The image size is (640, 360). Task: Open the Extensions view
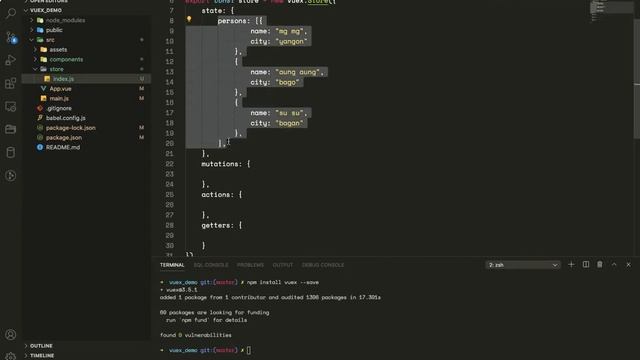11,83
